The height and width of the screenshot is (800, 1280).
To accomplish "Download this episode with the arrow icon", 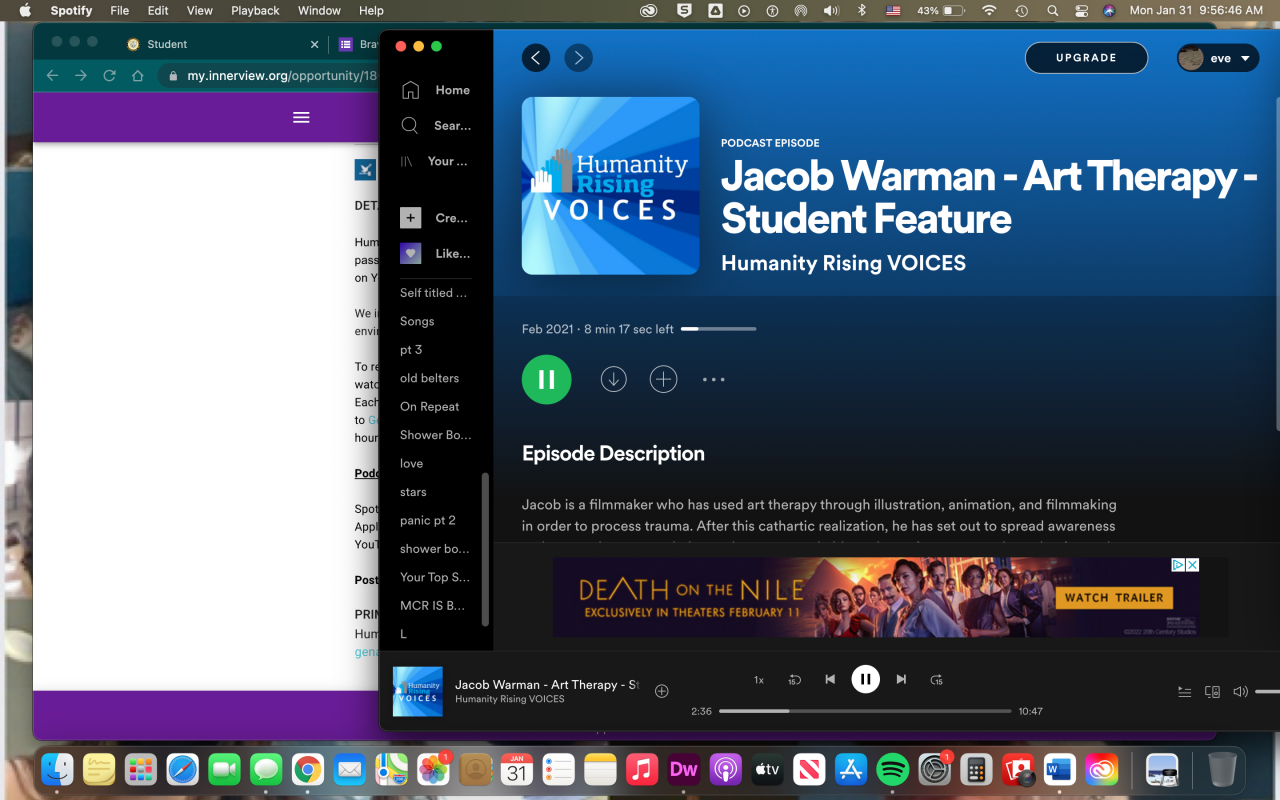I will (613, 379).
